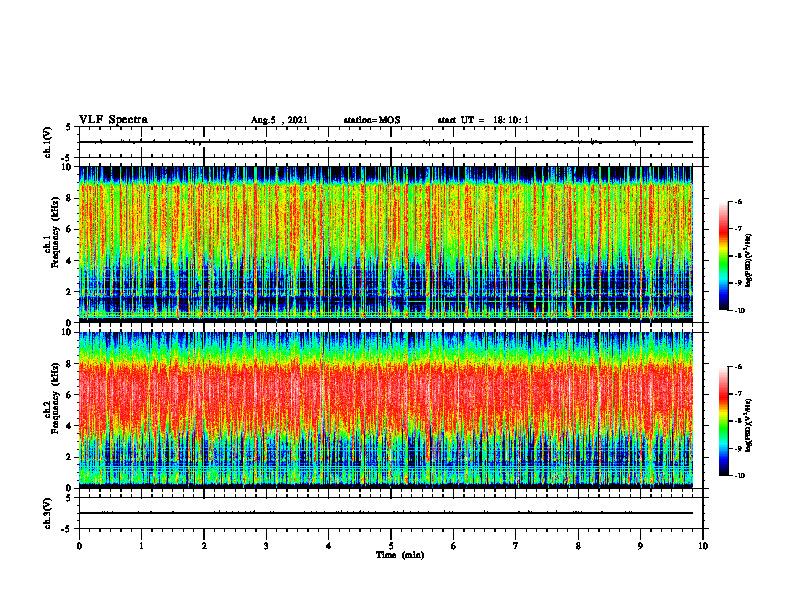Image resolution: width=792 pixels, height=612 pixels.
Task: Click the '-8' label on the ch.1 color bar
Action: pos(738,256)
